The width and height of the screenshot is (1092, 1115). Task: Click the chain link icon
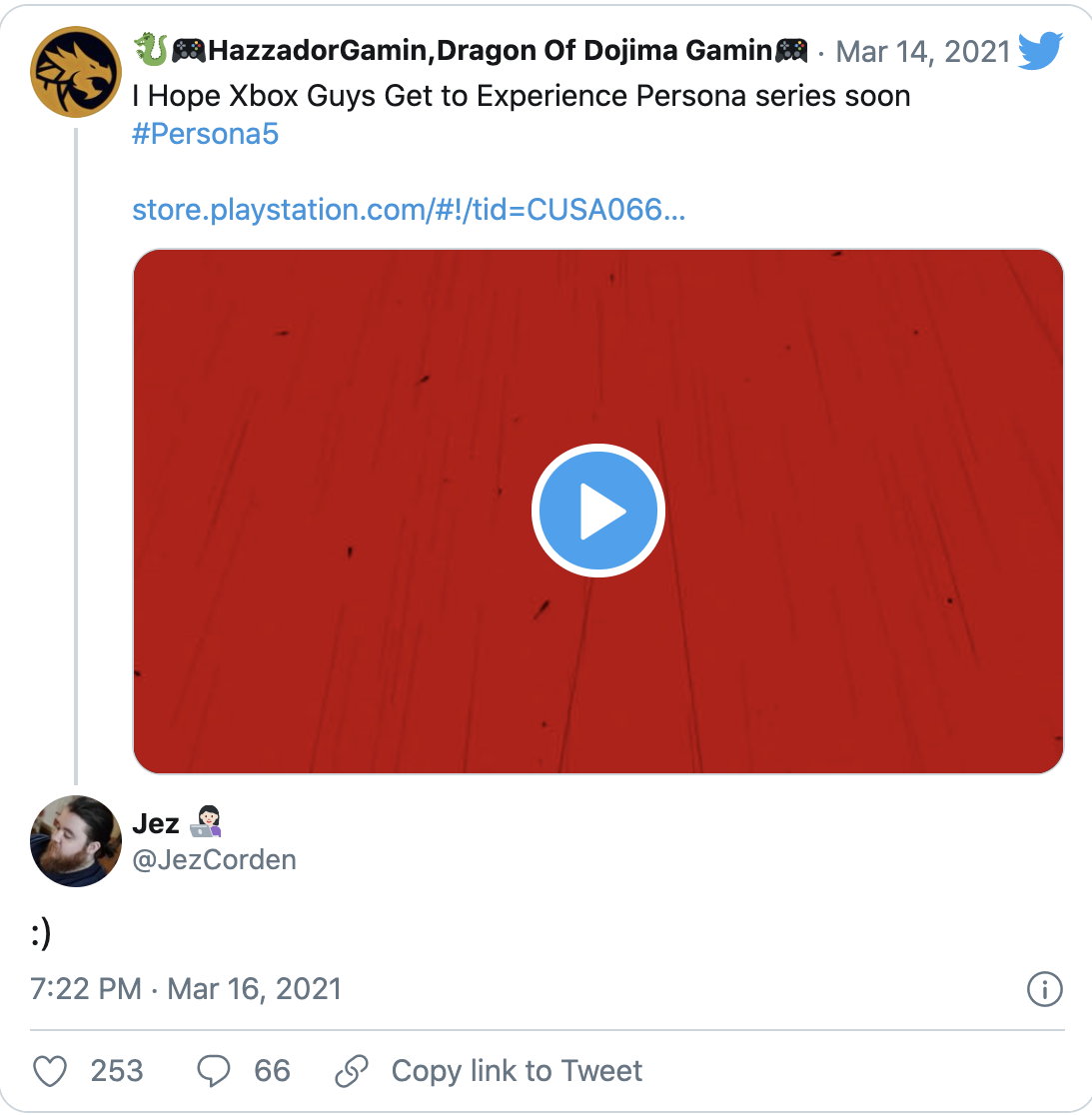(x=352, y=1071)
